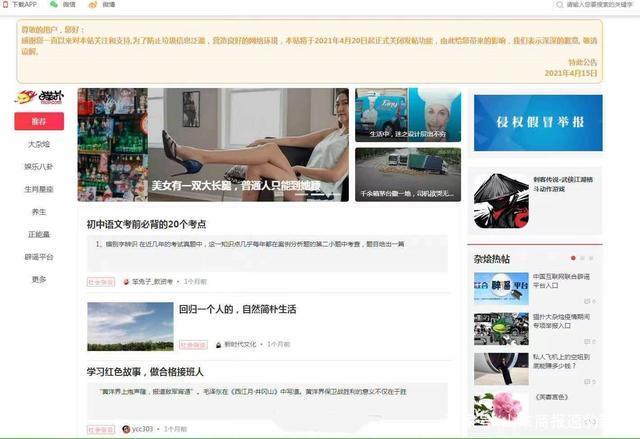Click avatar icon beside 新时代文化

click(x=217, y=344)
